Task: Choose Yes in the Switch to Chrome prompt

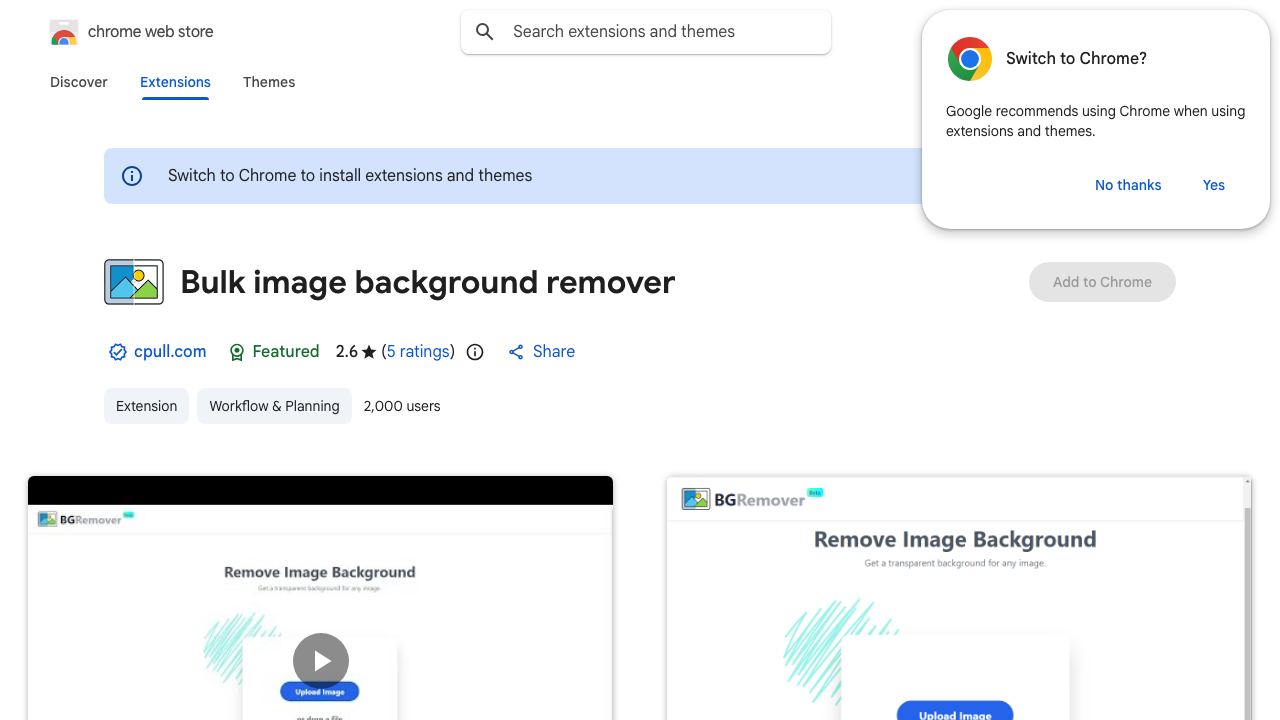Action: click(x=1214, y=185)
